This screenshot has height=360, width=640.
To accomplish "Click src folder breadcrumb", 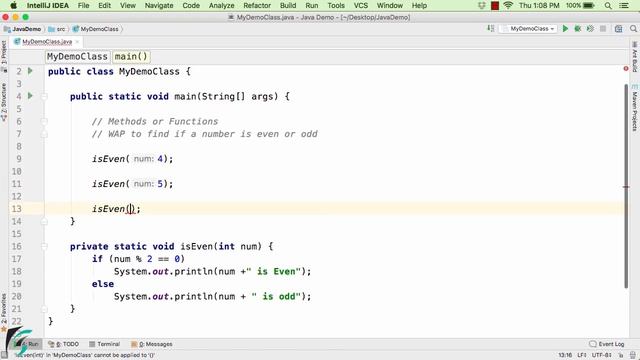I will (x=57, y=29).
